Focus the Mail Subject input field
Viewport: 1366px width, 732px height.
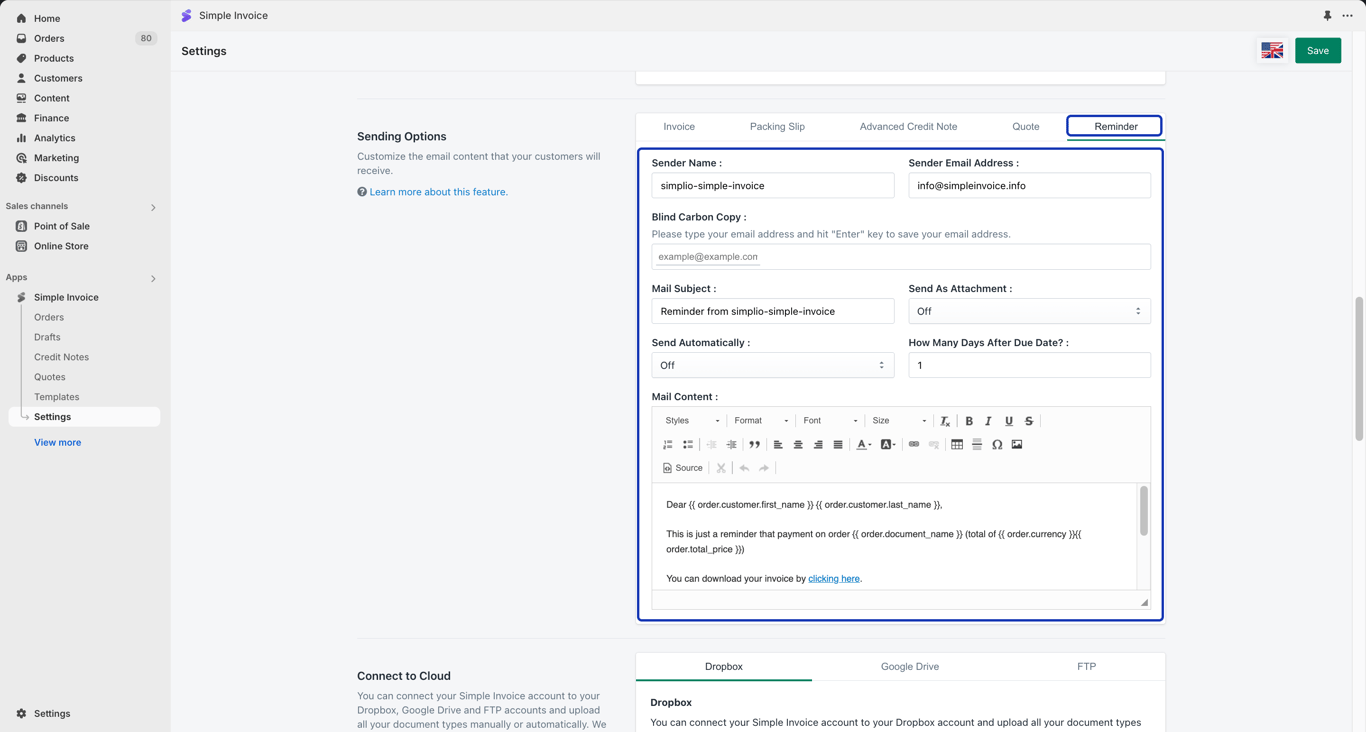tap(773, 311)
